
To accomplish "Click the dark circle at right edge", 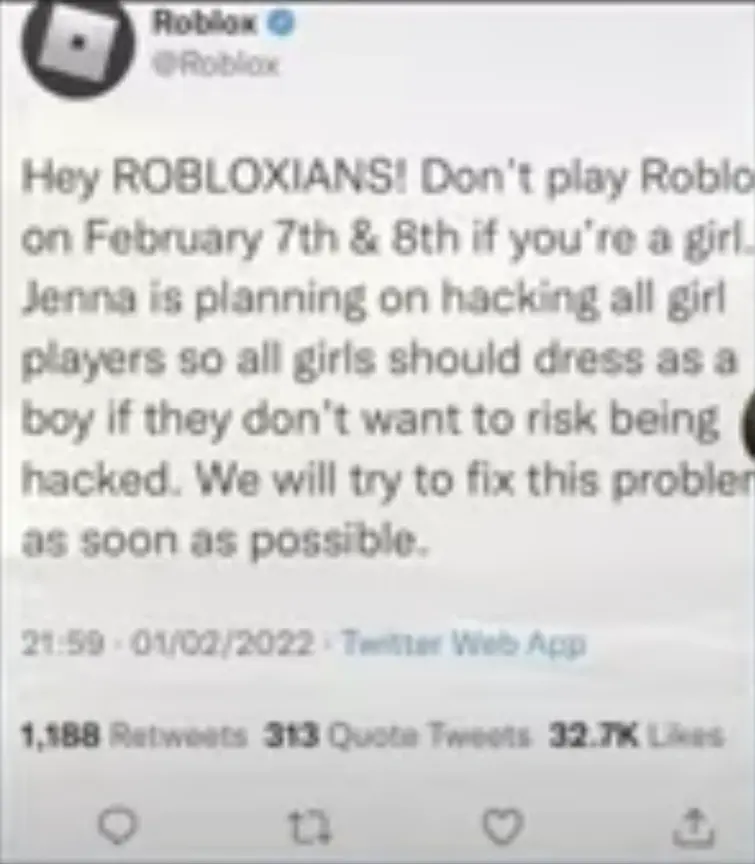I will click(x=748, y=422).
